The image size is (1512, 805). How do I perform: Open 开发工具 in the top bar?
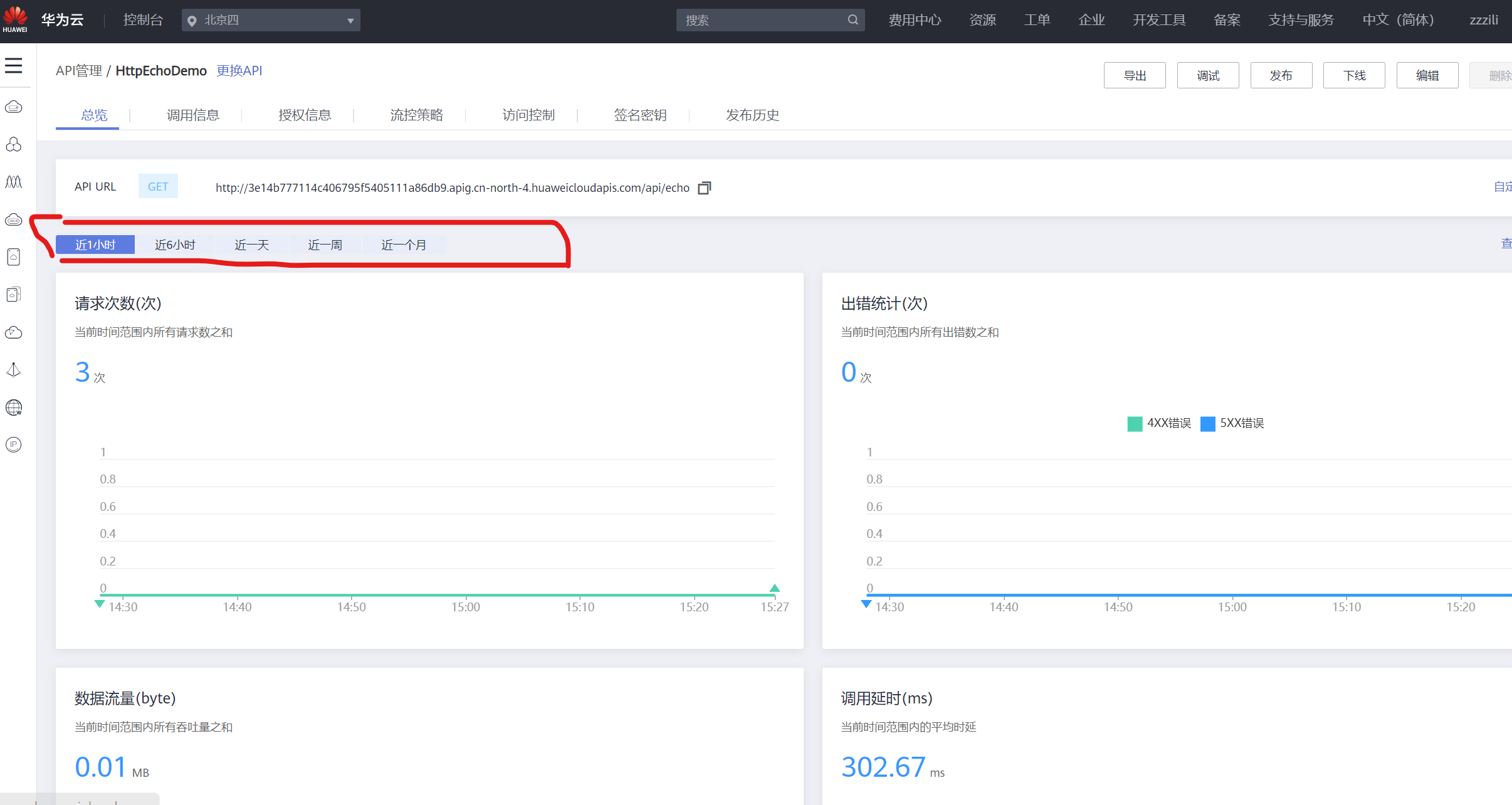1159,20
